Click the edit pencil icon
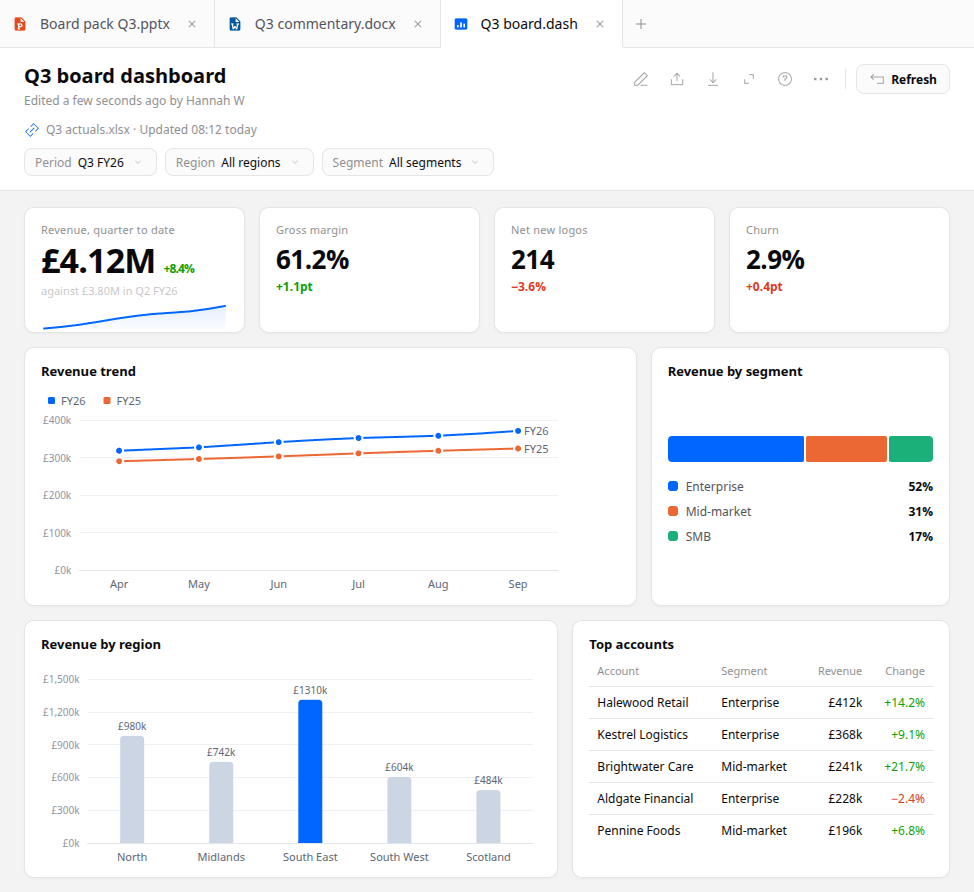This screenshot has width=974, height=892. (x=640, y=80)
